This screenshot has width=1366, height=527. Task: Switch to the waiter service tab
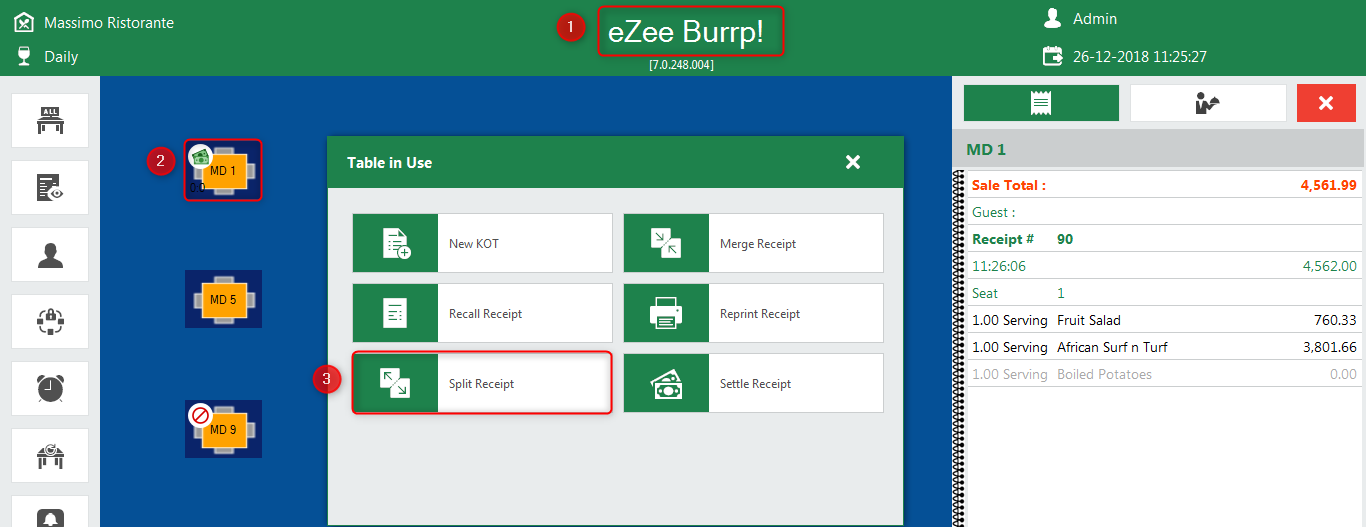click(1208, 103)
